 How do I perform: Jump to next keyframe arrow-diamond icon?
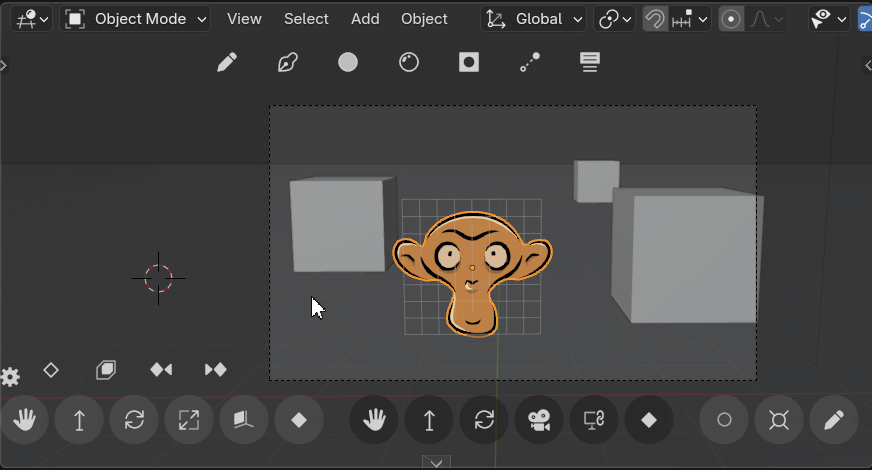[216, 370]
